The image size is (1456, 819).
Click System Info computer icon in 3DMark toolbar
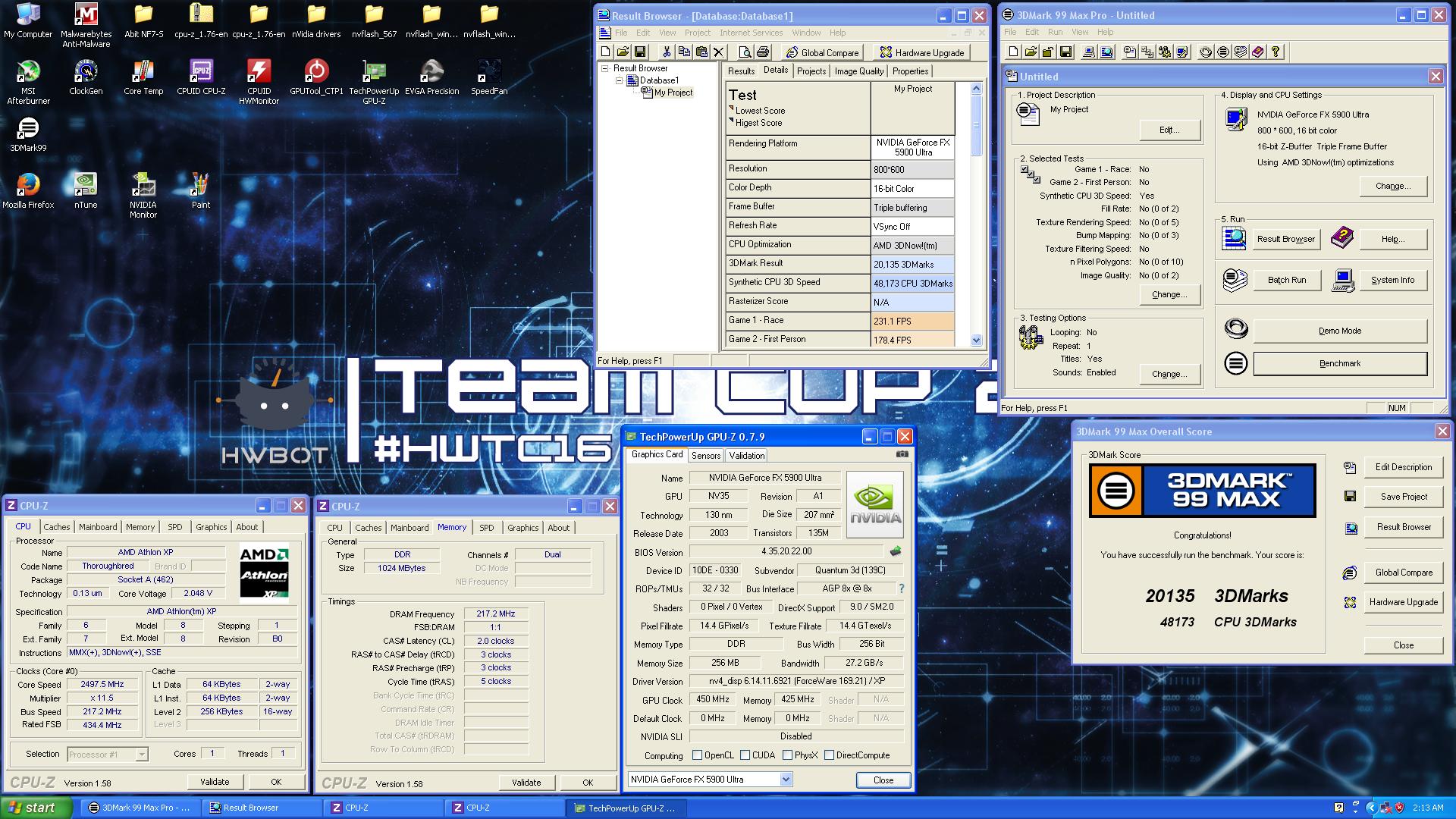point(1089,52)
